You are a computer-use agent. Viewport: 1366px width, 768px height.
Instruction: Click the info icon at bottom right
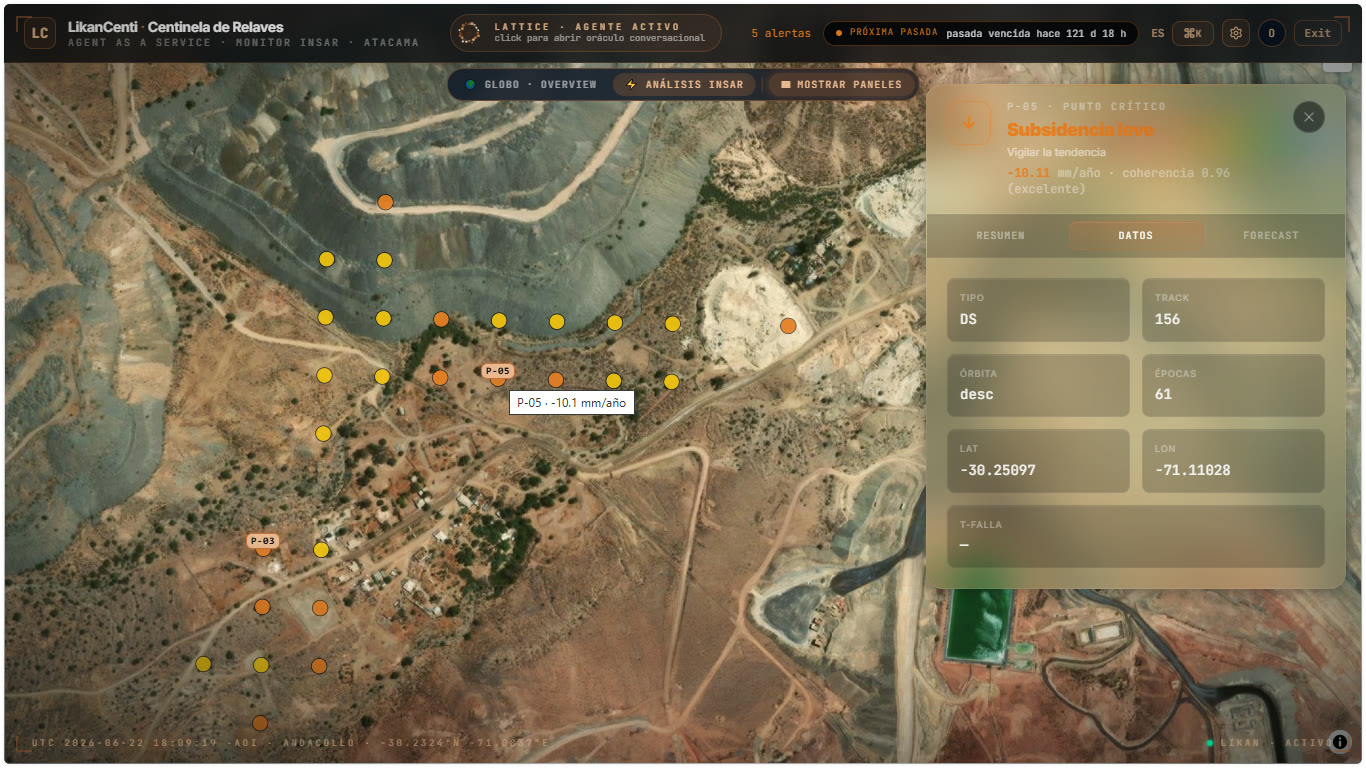[1341, 742]
